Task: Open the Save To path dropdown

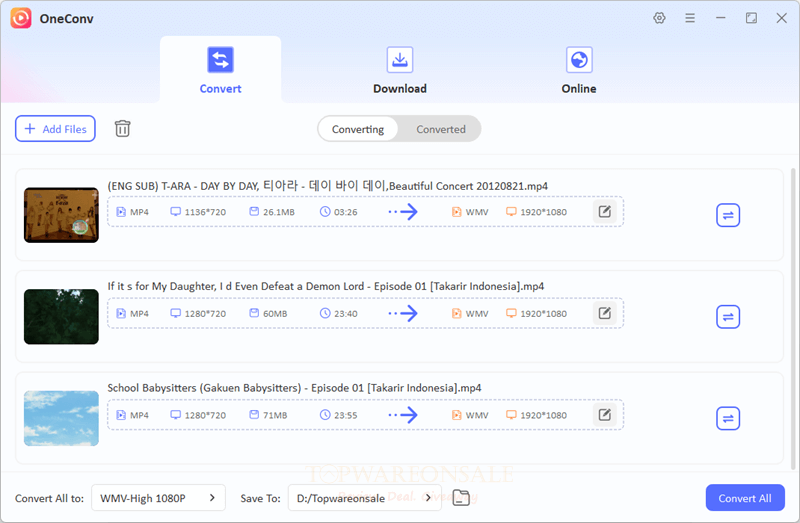Action: pyautogui.click(x=365, y=497)
